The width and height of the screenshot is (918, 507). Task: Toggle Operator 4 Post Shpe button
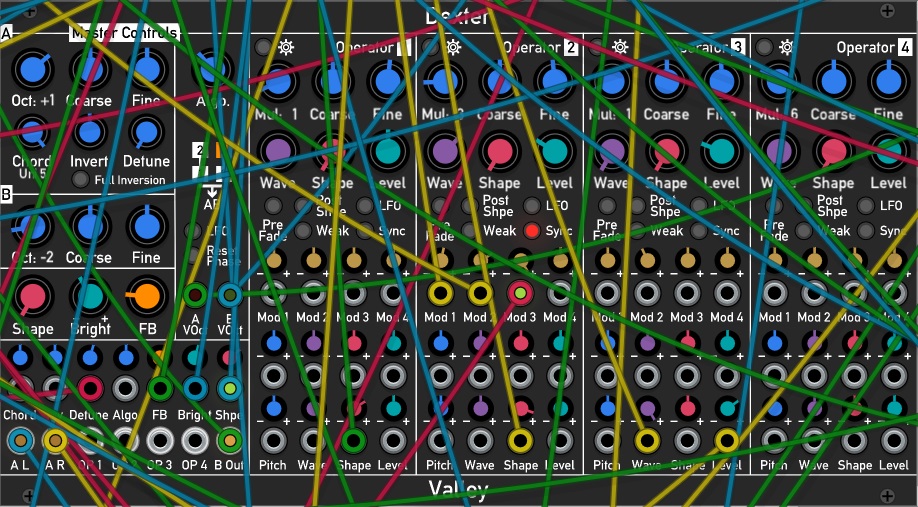804,205
